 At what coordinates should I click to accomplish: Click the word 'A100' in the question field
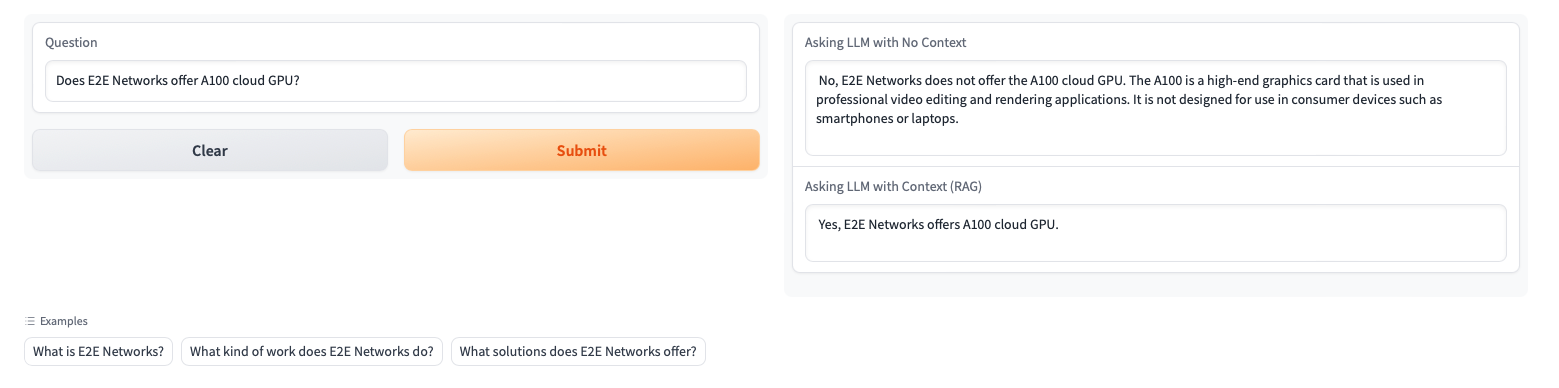click(x=215, y=81)
